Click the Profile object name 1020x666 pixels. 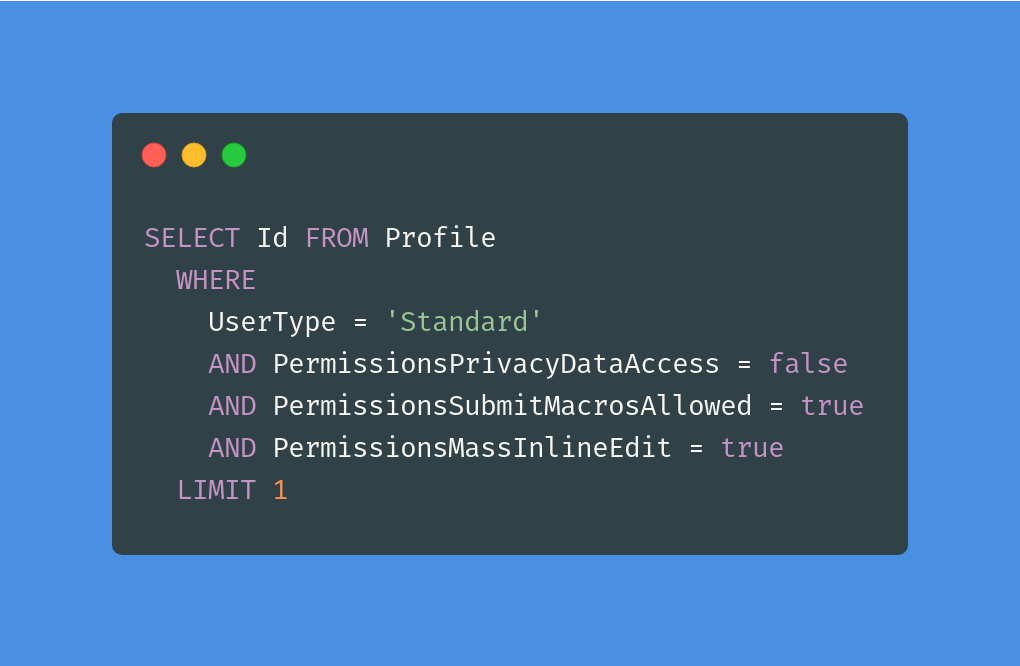(x=440, y=238)
